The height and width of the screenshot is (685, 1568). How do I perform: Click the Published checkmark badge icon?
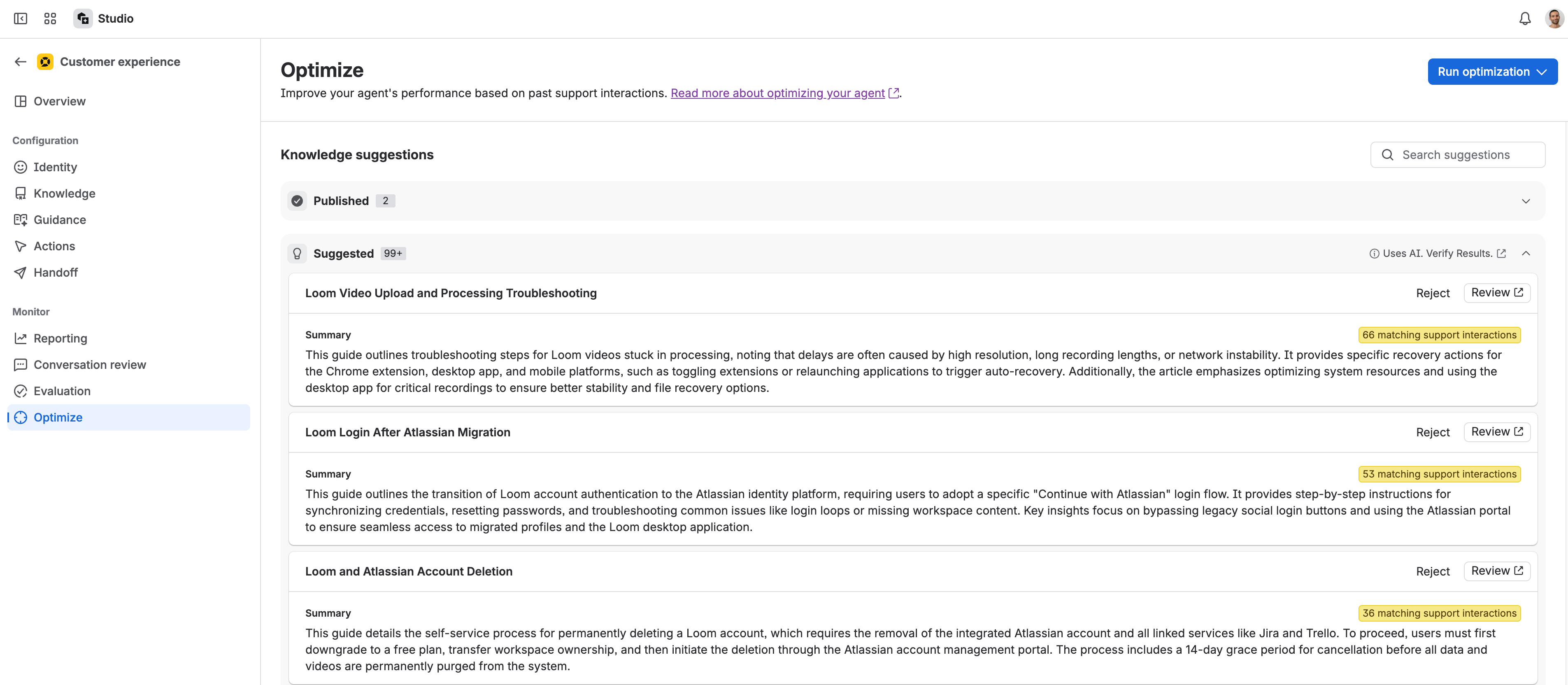297,201
